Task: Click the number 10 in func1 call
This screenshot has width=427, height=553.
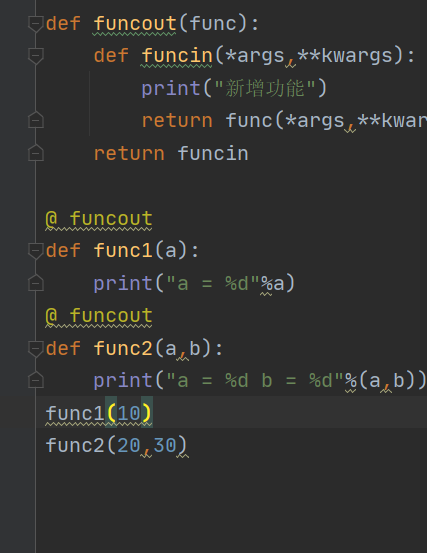Action: 129,413
